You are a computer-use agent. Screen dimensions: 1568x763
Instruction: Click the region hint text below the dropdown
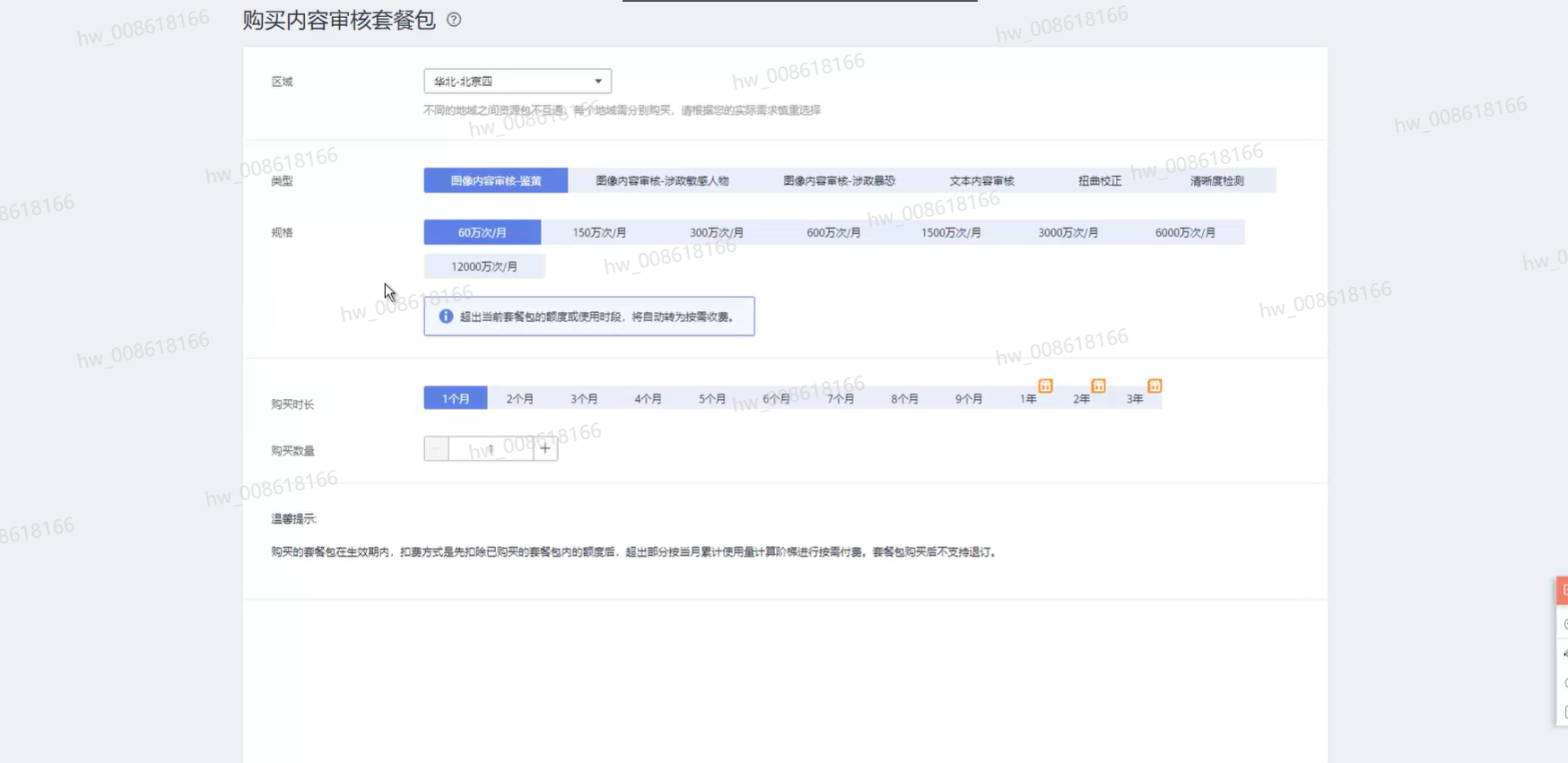[x=622, y=110]
